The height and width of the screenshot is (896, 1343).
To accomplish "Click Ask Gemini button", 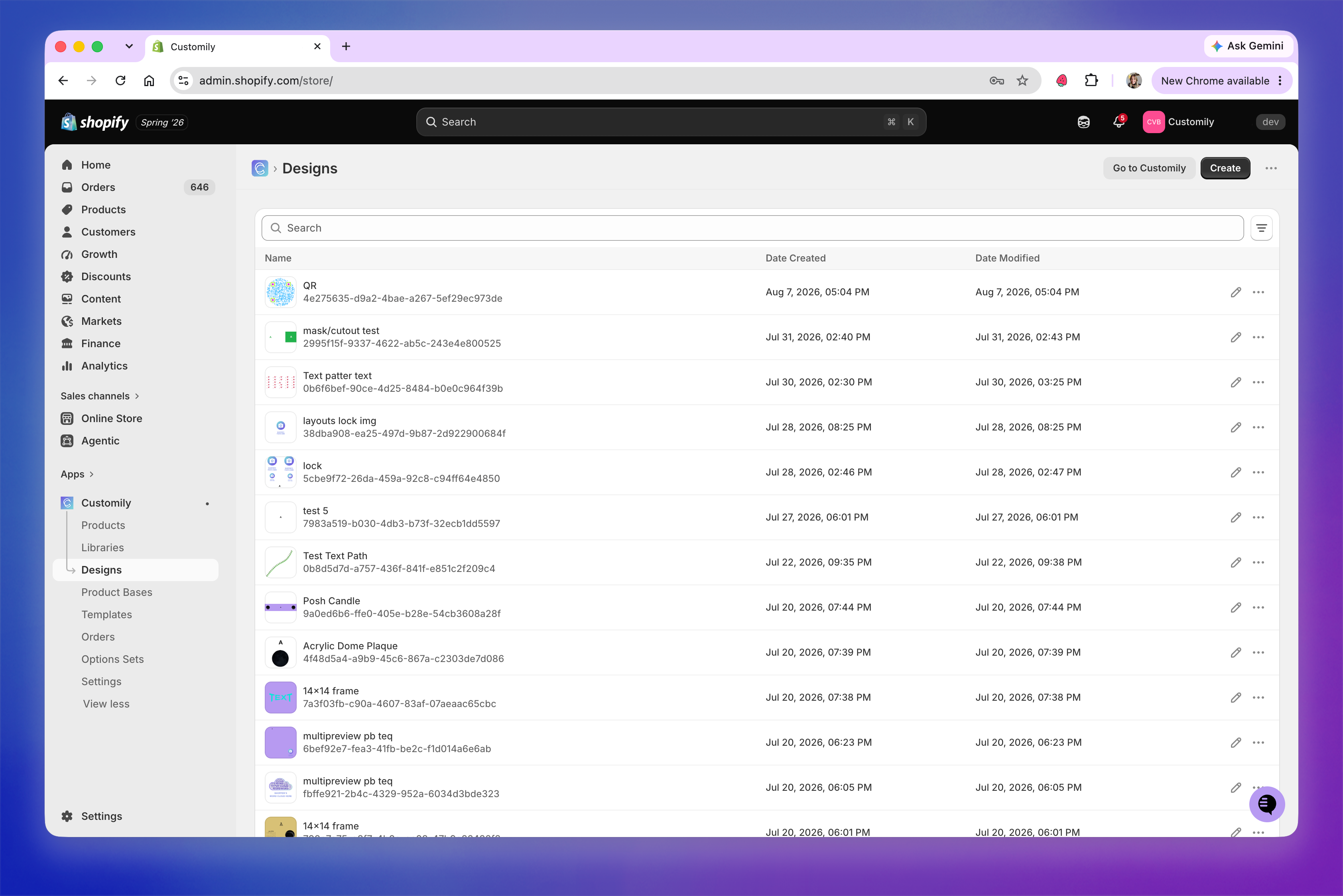I will tap(1248, 46).
